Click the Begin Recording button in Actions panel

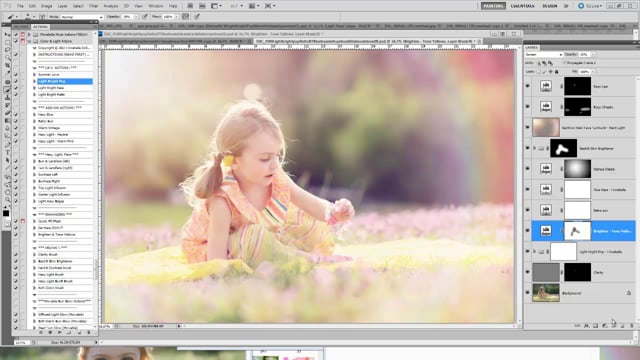(x=50, y=333)
